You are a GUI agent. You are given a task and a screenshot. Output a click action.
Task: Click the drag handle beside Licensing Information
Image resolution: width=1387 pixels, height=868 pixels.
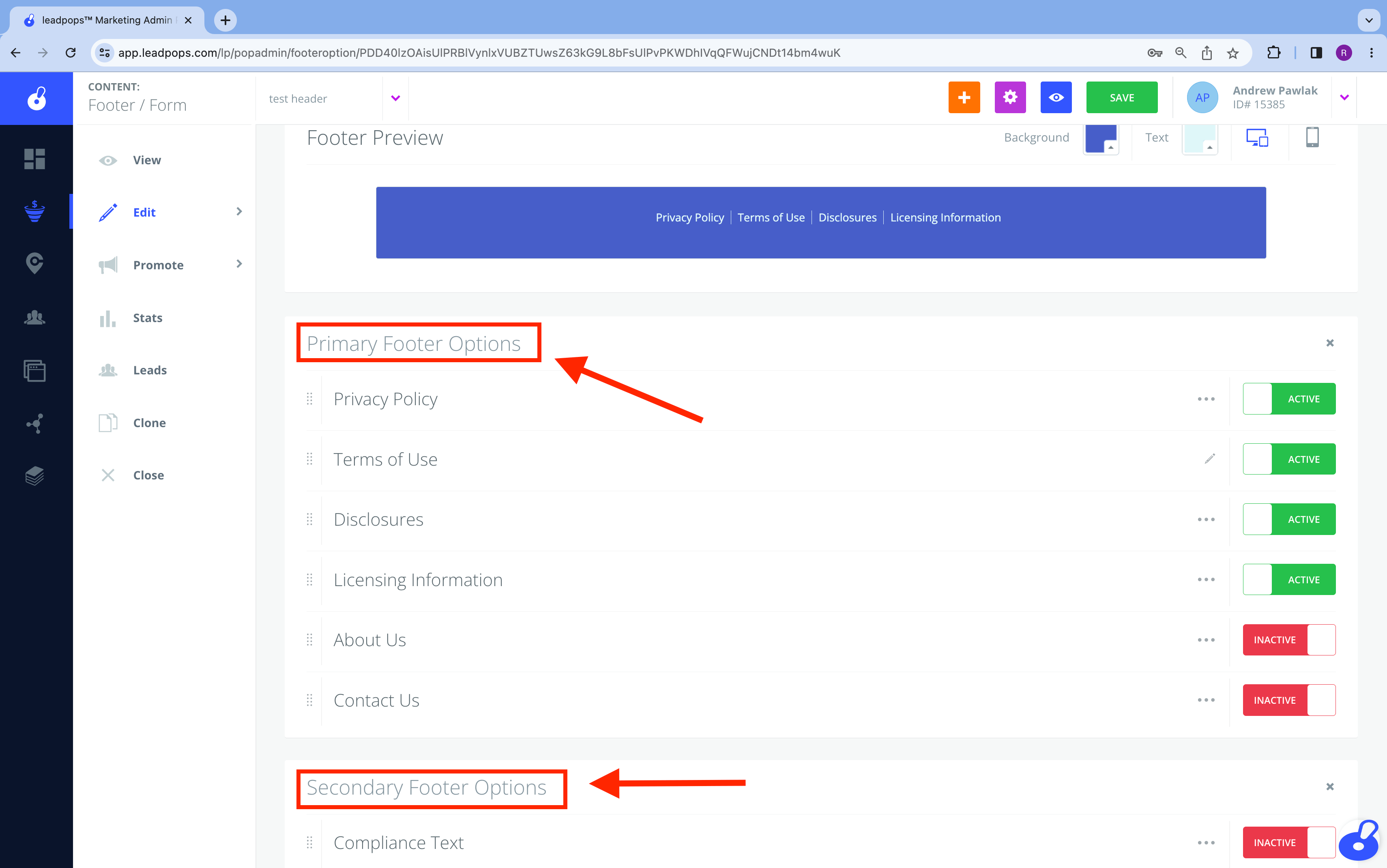(x=309, y=580)
